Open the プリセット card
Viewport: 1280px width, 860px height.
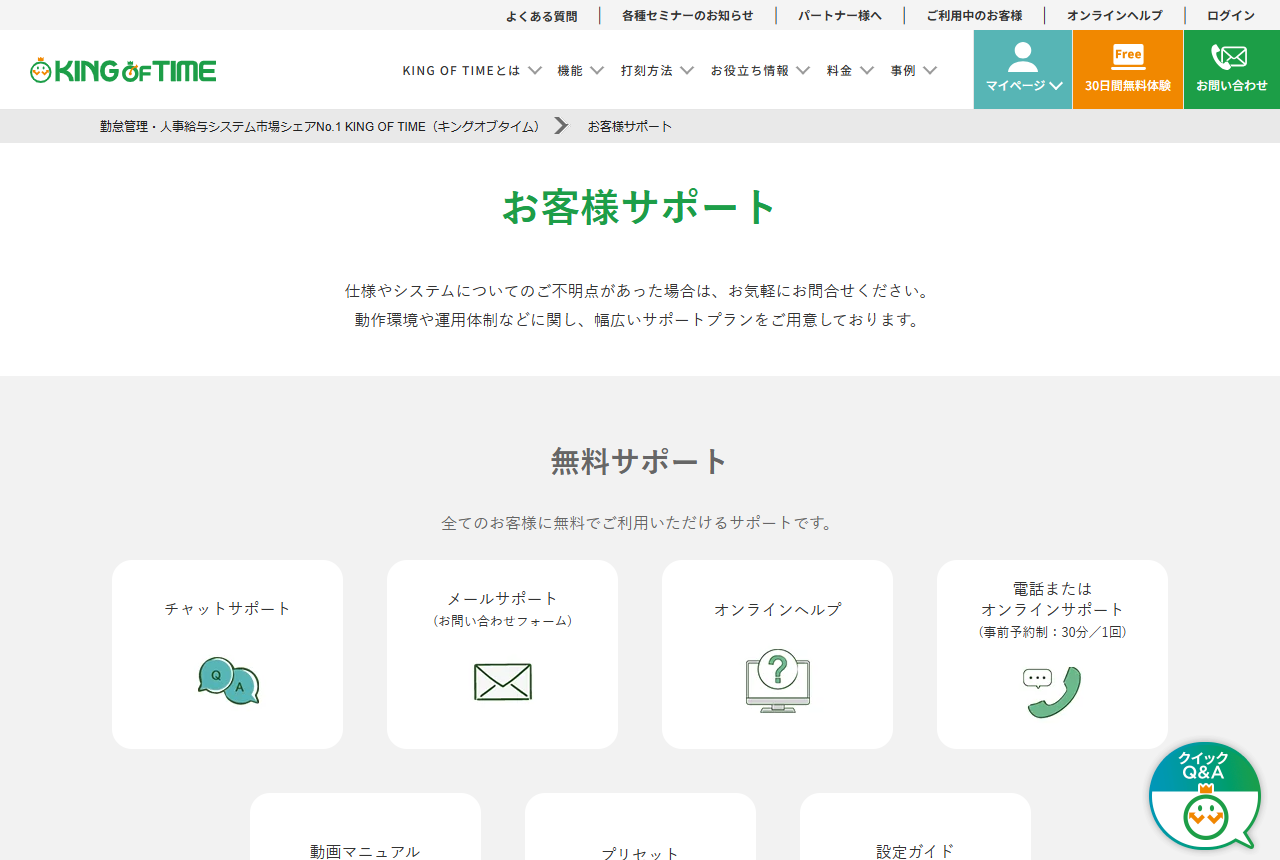(x=640, y=827)
